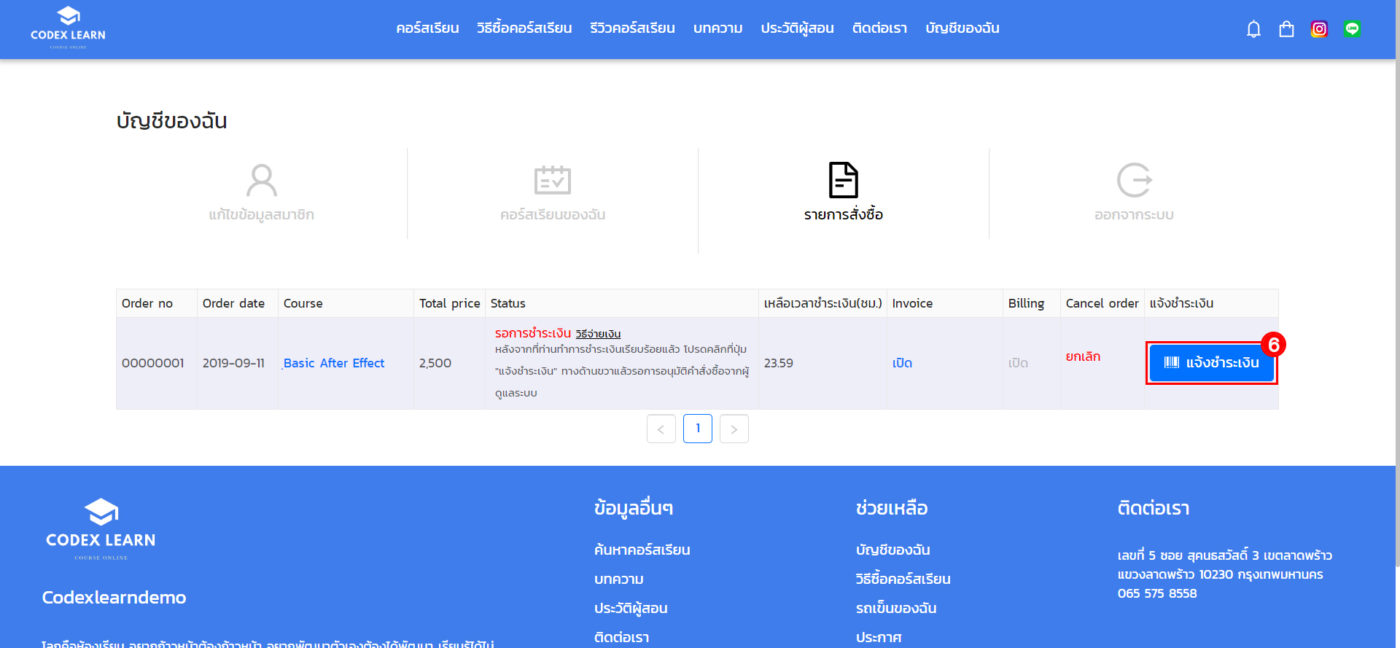This screenshot has width=1400, height=648.
Task: Select the edit member profile icon
Action: (261, 181)
